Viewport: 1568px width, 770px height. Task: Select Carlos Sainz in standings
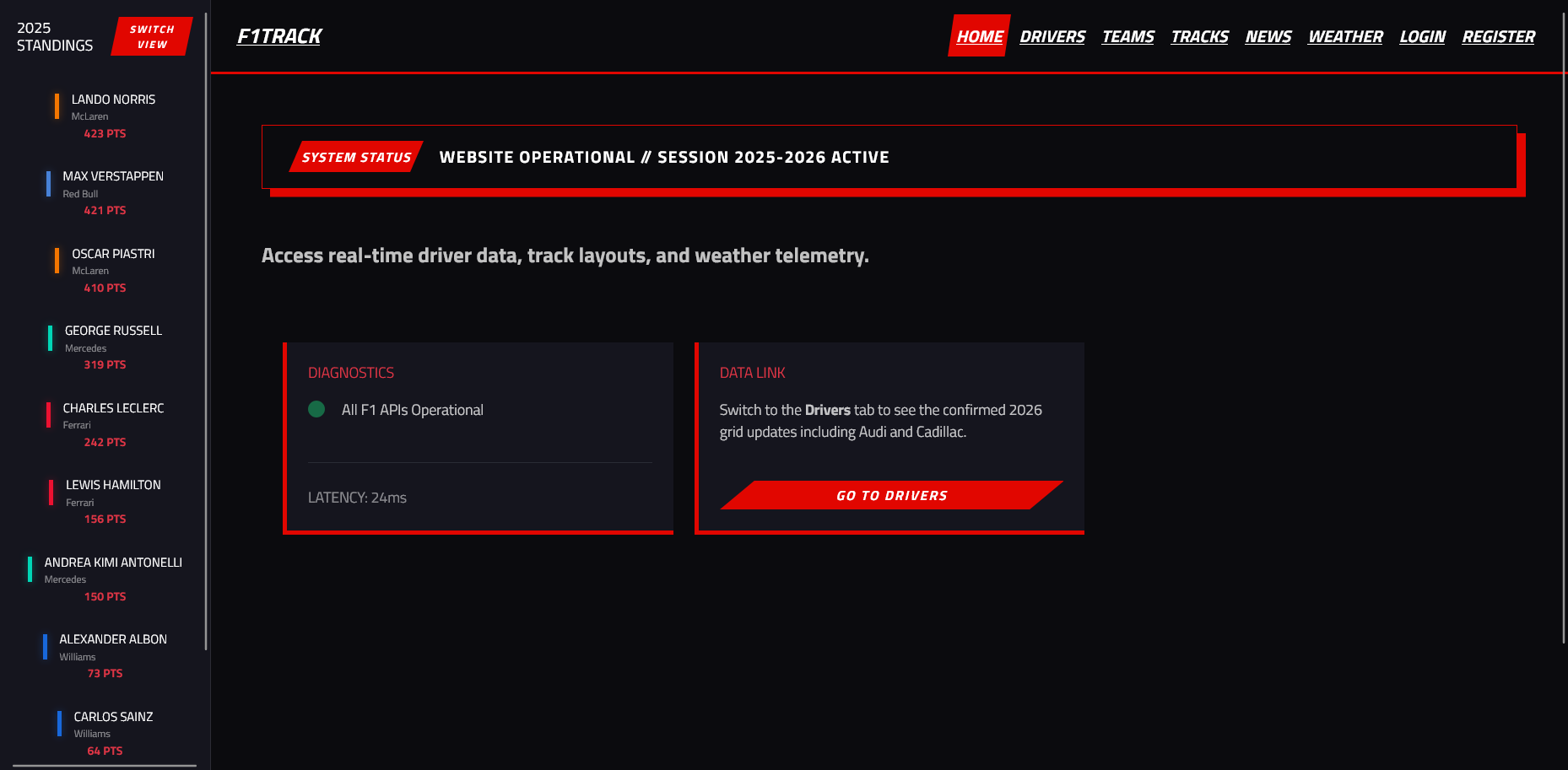113,717
